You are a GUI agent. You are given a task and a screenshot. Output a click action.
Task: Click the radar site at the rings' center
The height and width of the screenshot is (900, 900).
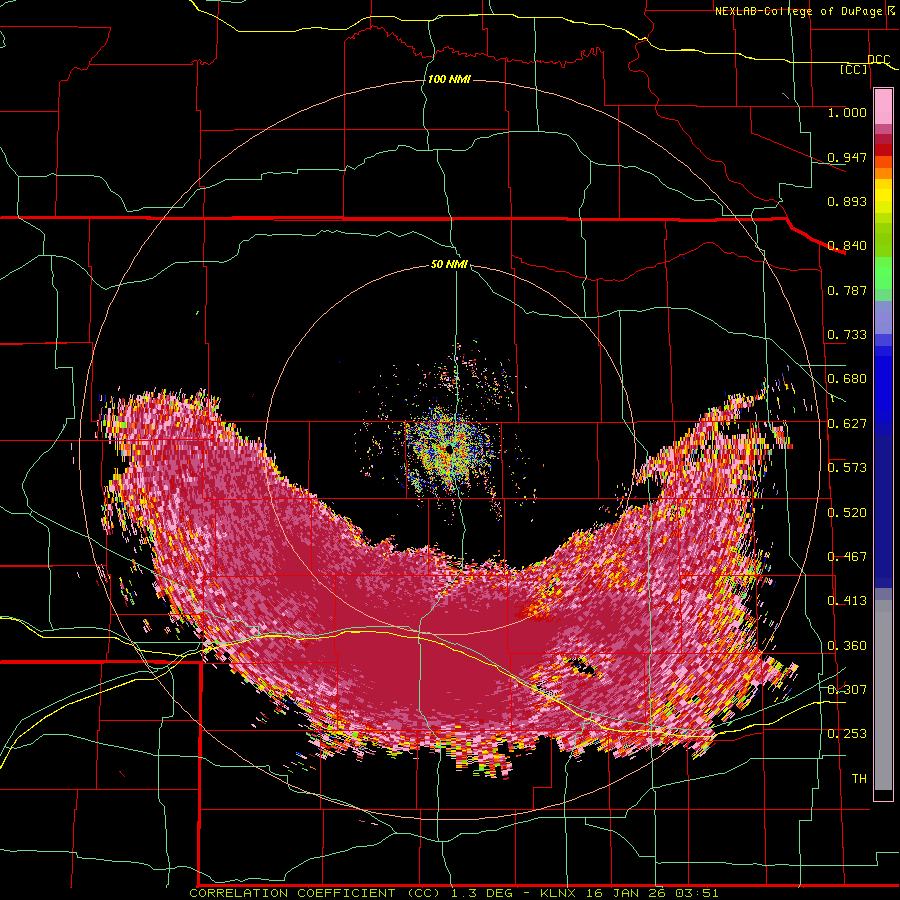449,450
